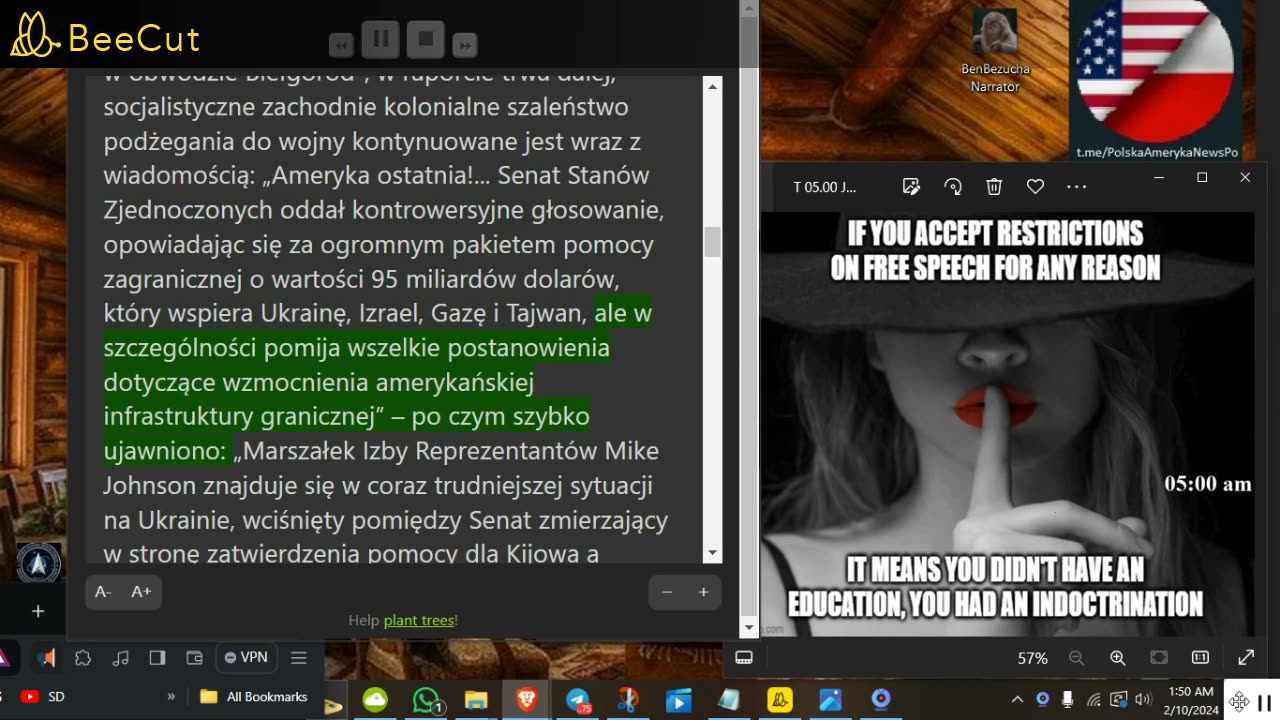Open the volume speaker tray icon
This screenshot has height=720, width=1280.
click(x=1143, y=699)
